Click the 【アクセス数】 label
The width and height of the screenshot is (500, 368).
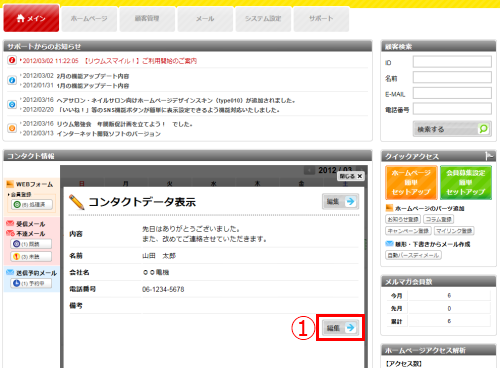(403, 364)
